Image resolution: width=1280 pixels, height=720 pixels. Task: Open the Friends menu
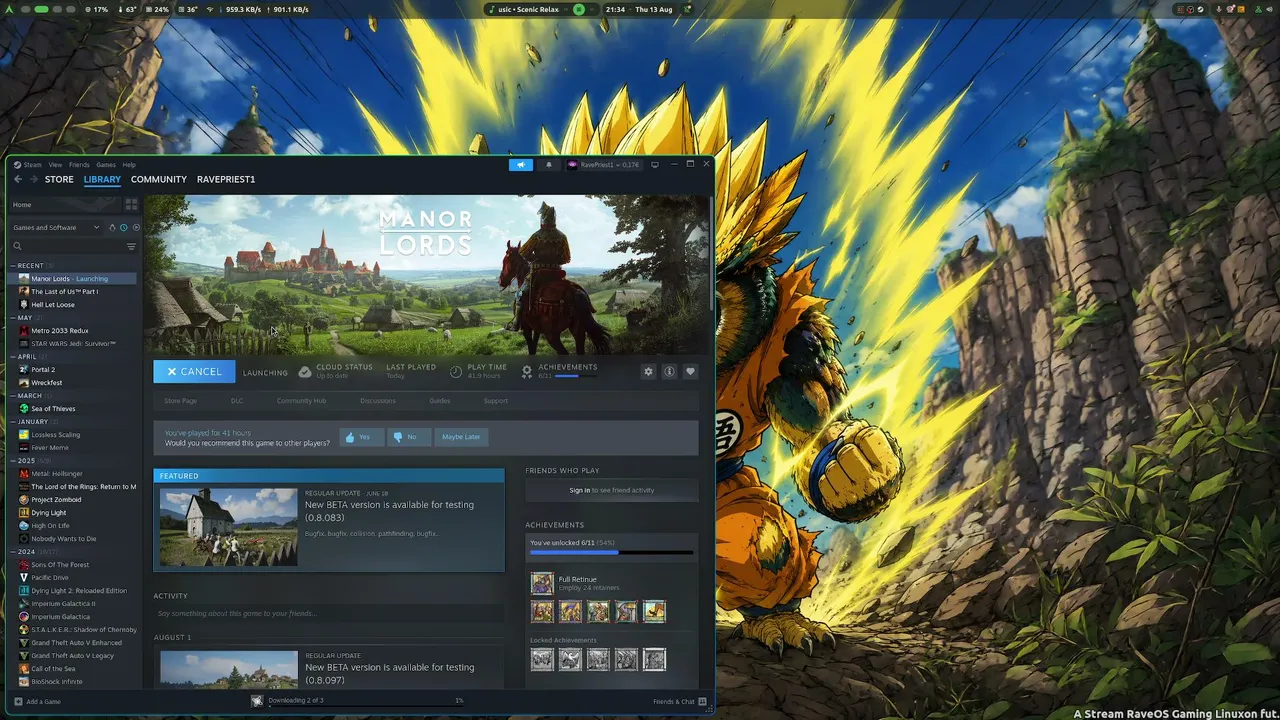tap(79, 164)
